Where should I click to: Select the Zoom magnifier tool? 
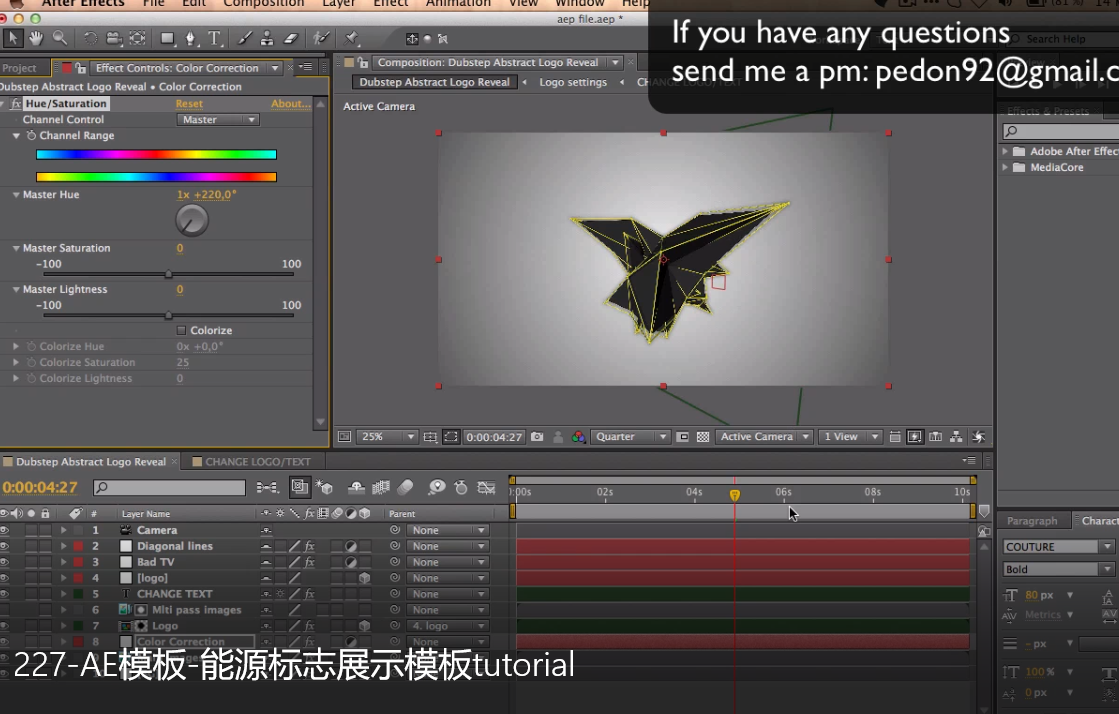point(59,38)
